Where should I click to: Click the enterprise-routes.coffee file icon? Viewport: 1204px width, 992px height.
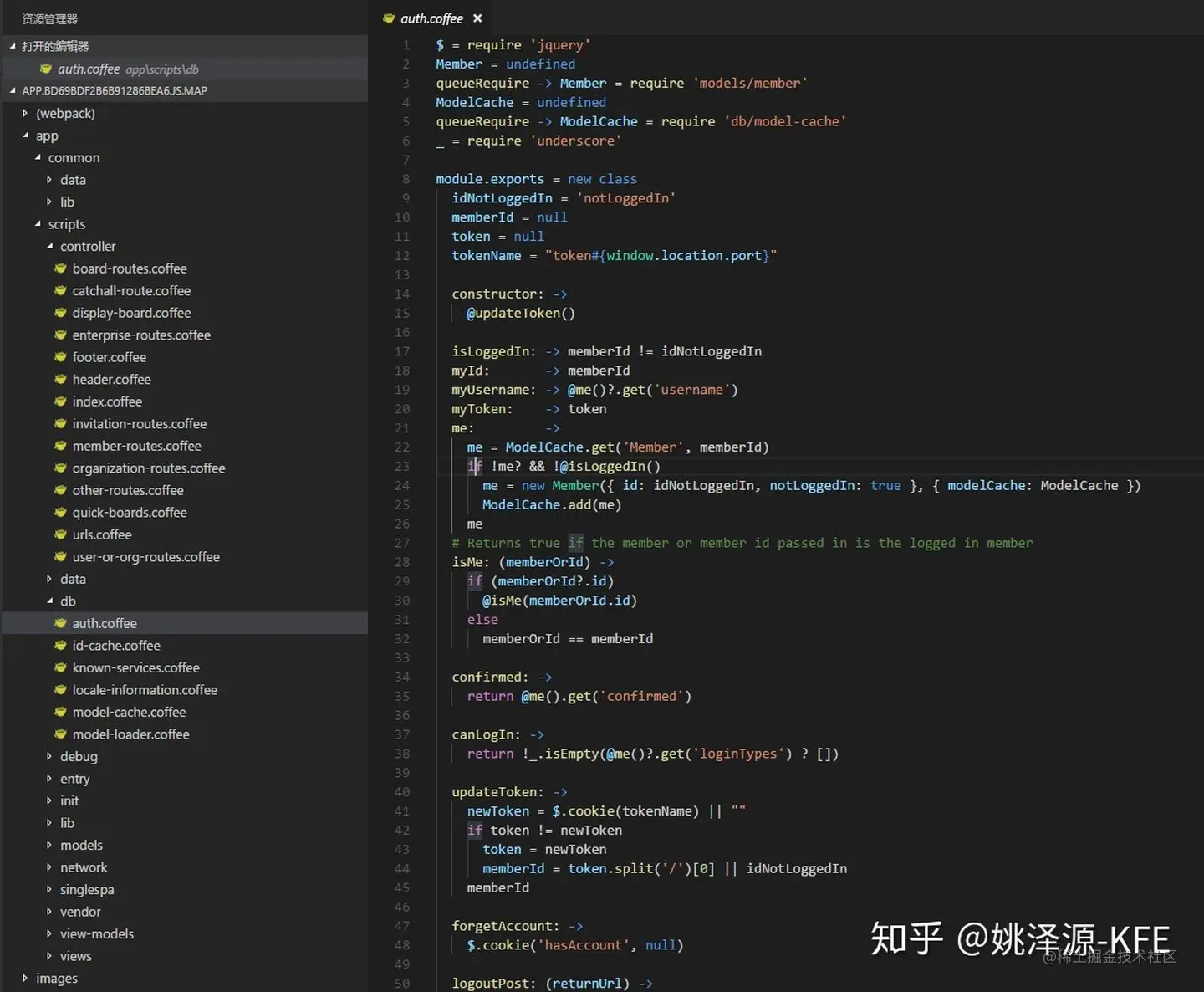[x=60, y=335]
